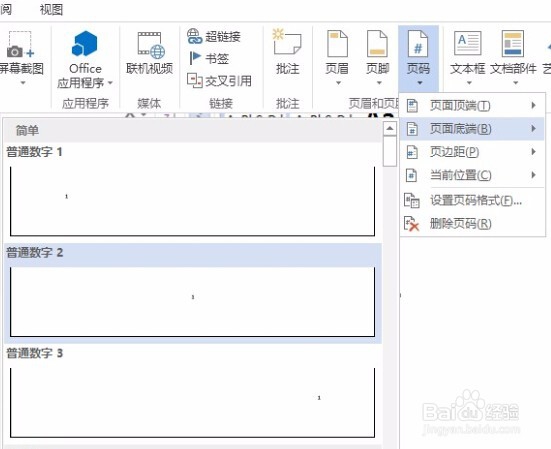Click the Cross-reference (交叉引用) icon
Viewport: 551px width, 449px height.
click(195, 80)
